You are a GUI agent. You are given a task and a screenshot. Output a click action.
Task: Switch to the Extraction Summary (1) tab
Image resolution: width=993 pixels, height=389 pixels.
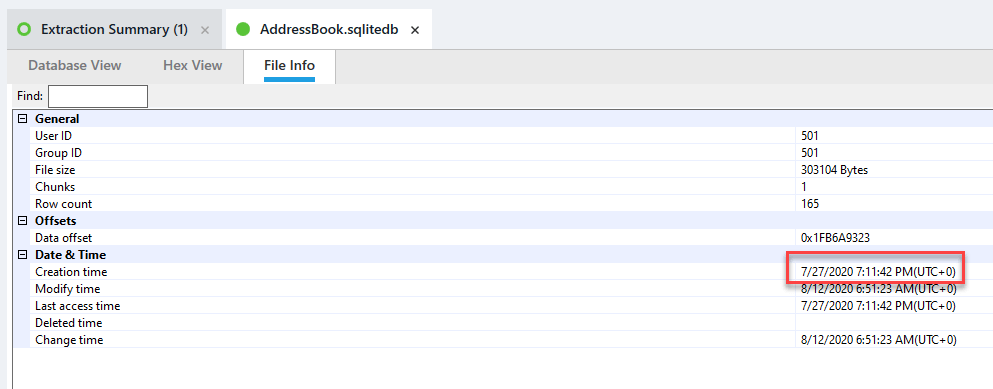[114, 29]
